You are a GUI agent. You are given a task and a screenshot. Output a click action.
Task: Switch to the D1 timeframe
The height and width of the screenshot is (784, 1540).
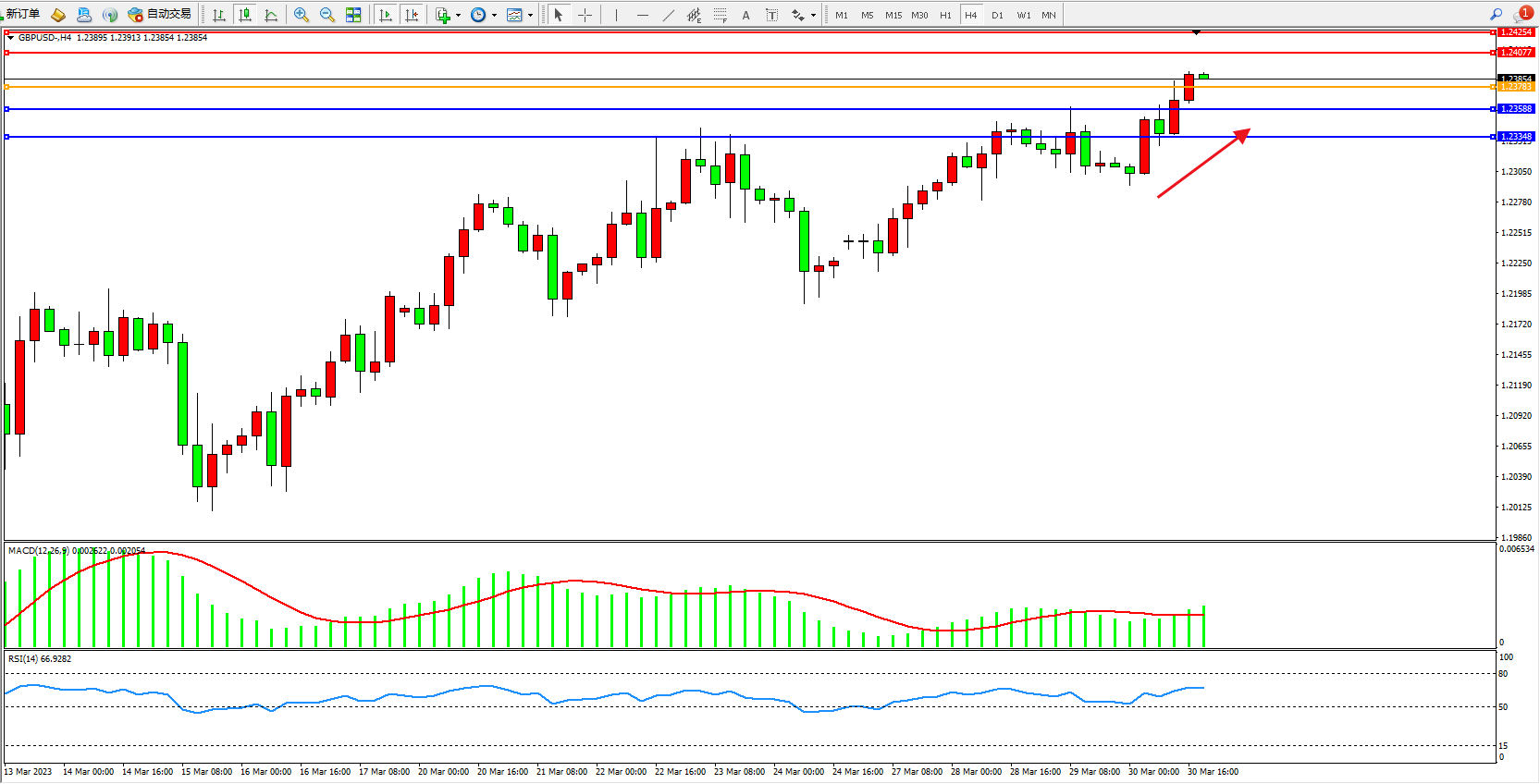pos(997,15)
